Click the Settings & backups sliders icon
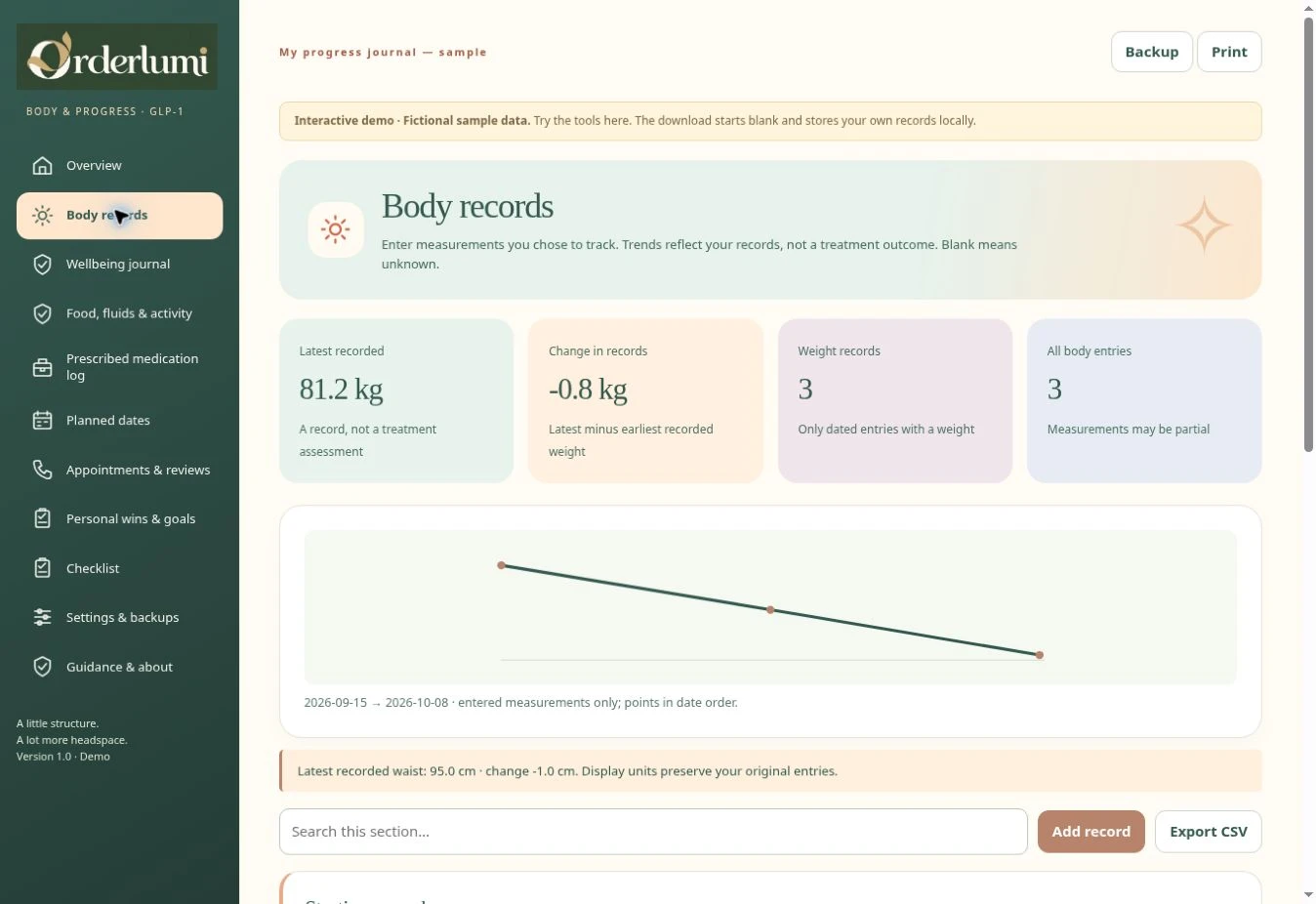1316x904 pixels. (x=42, y=618)
